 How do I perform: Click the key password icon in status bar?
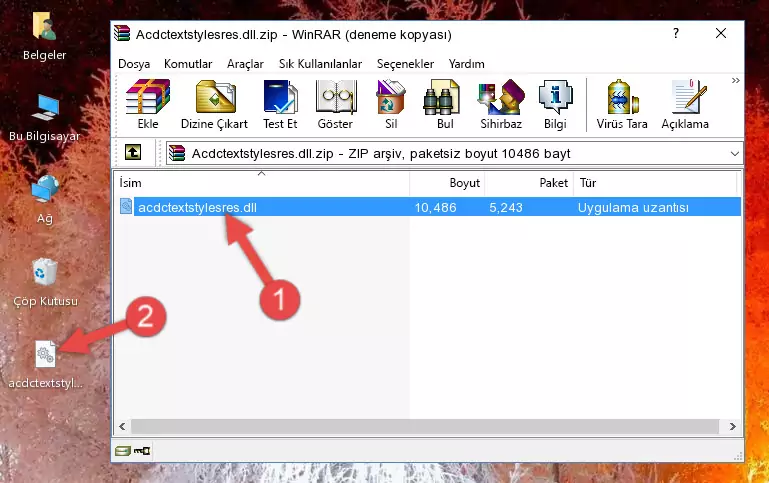pyautogui.click(x=142, y=451)
